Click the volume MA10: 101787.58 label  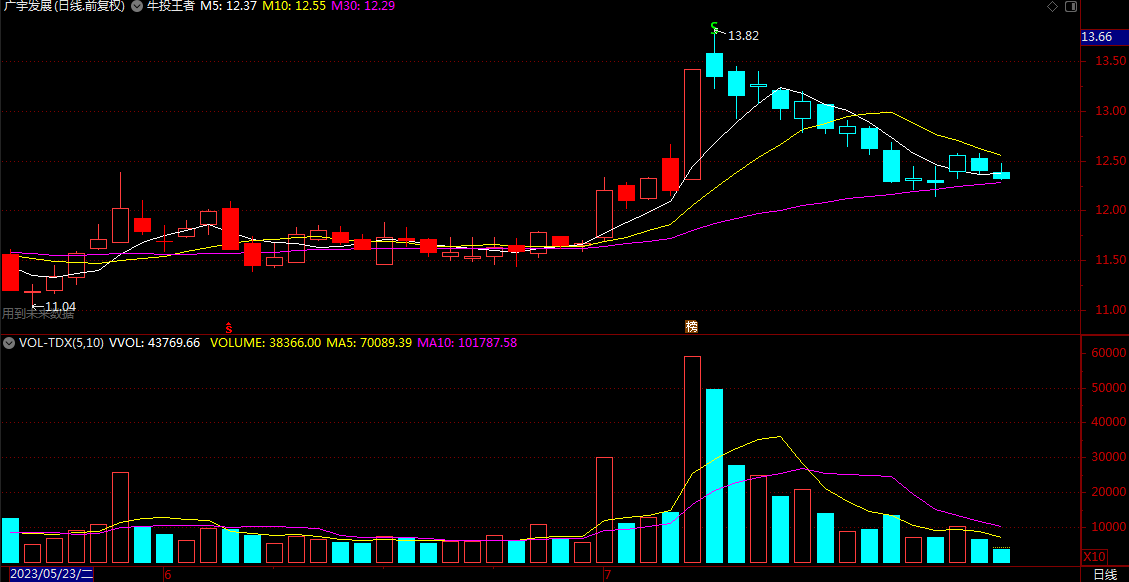point(466,343)
